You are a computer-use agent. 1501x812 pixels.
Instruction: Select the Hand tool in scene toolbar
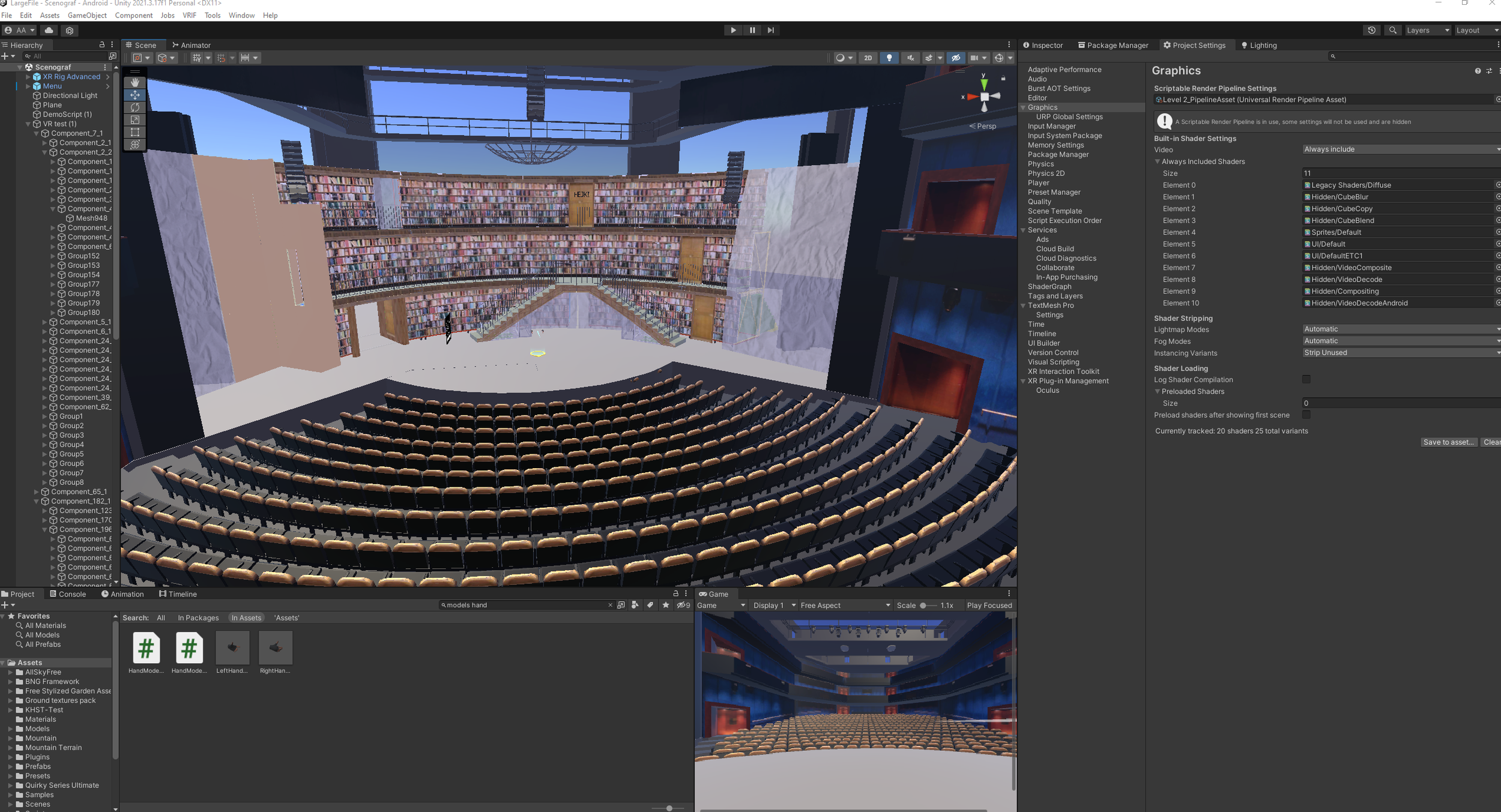[135, 82]
